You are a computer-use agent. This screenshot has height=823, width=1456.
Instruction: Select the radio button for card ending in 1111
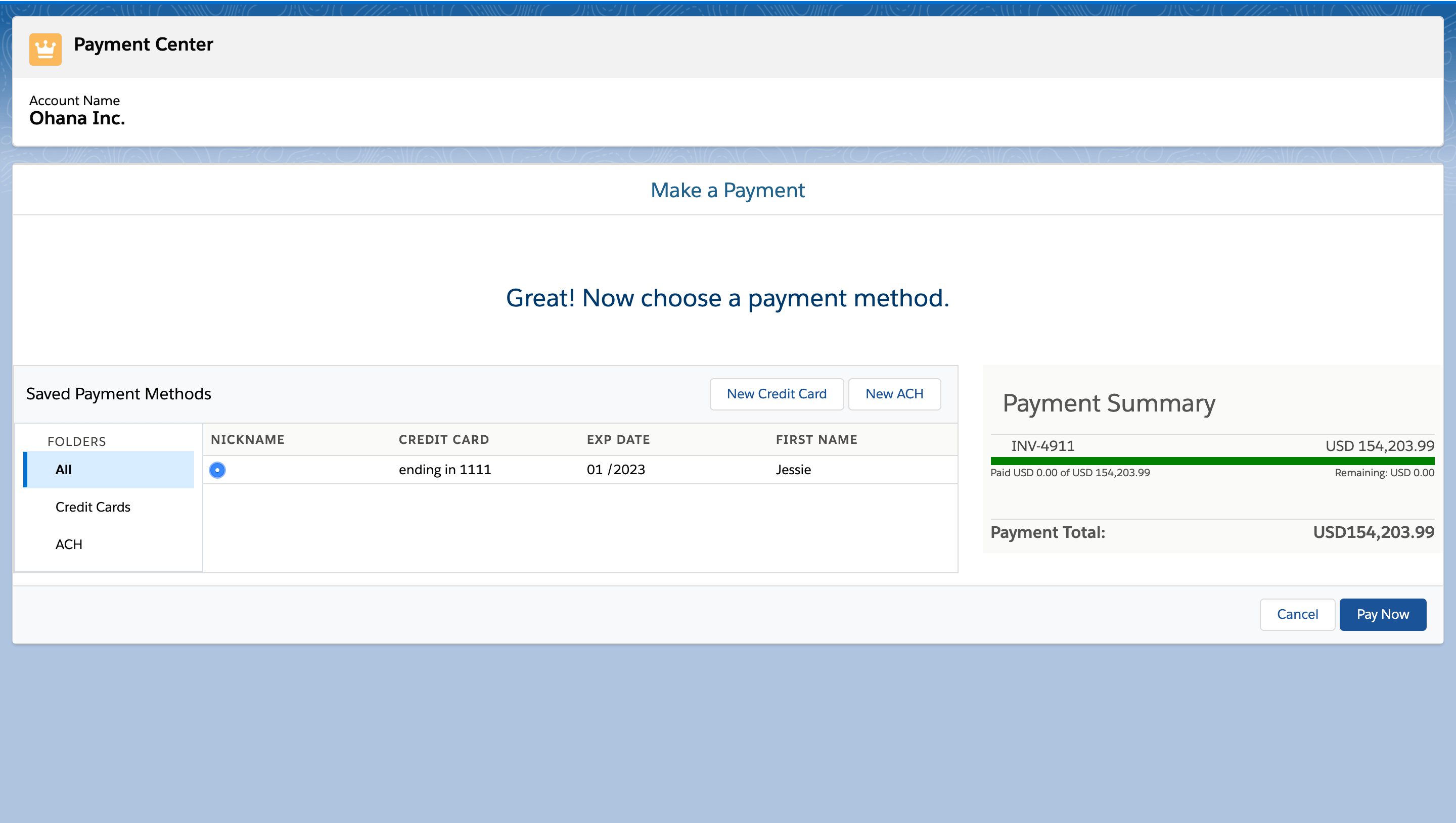coord(217,470)
